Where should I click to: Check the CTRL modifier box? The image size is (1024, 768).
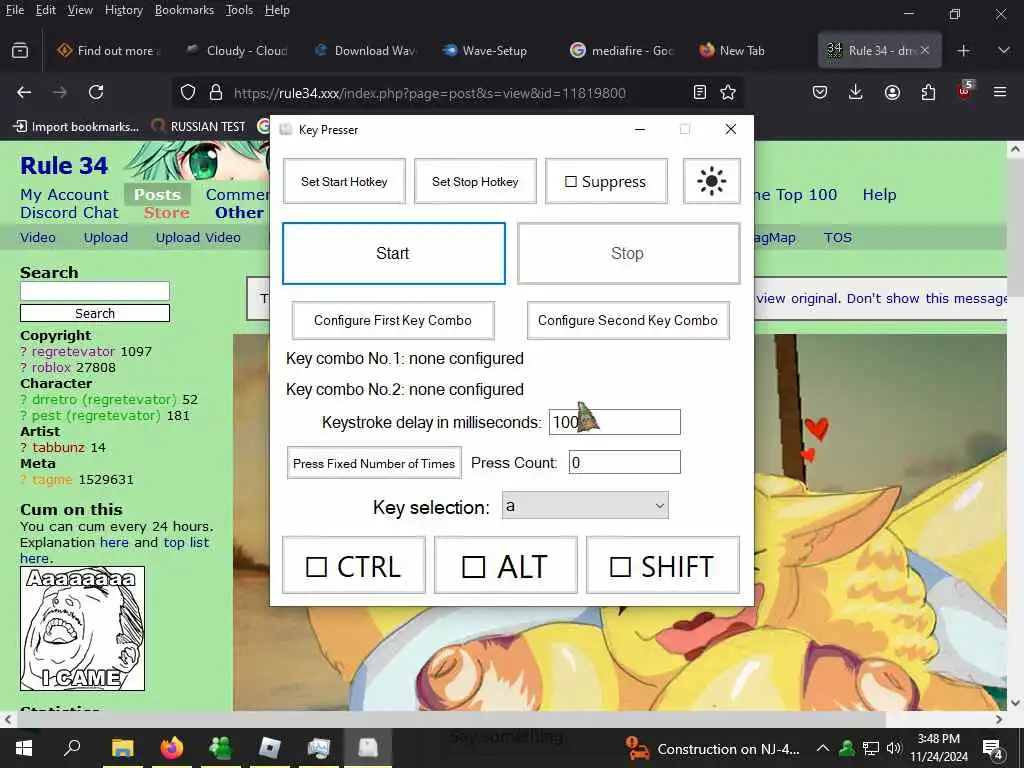point(317,567)
